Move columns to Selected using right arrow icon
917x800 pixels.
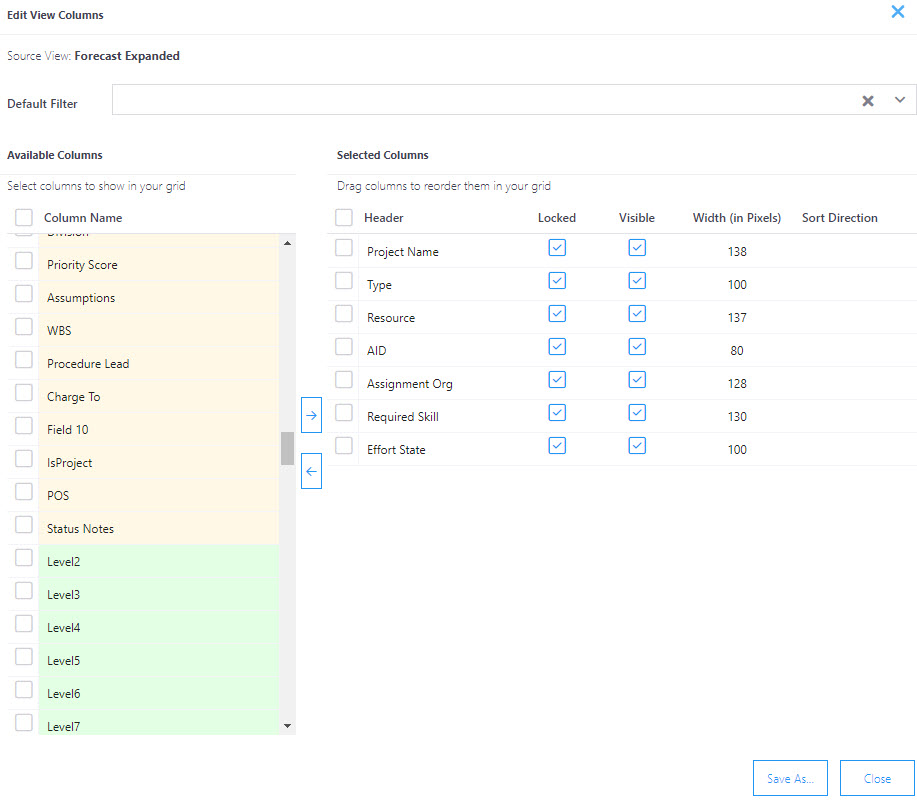[x=311, y=414]
